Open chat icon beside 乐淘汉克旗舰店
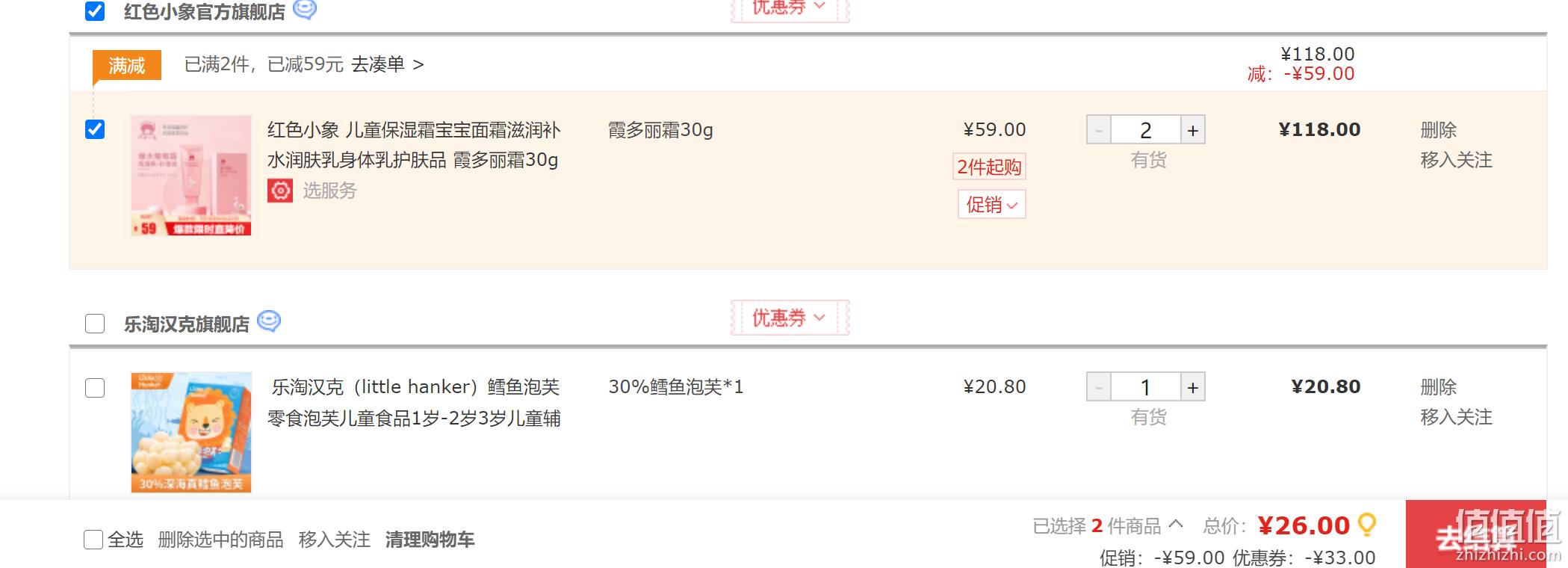Image resolution: width=1568 pixels, height=568 pixels. (x=269, y=321)
